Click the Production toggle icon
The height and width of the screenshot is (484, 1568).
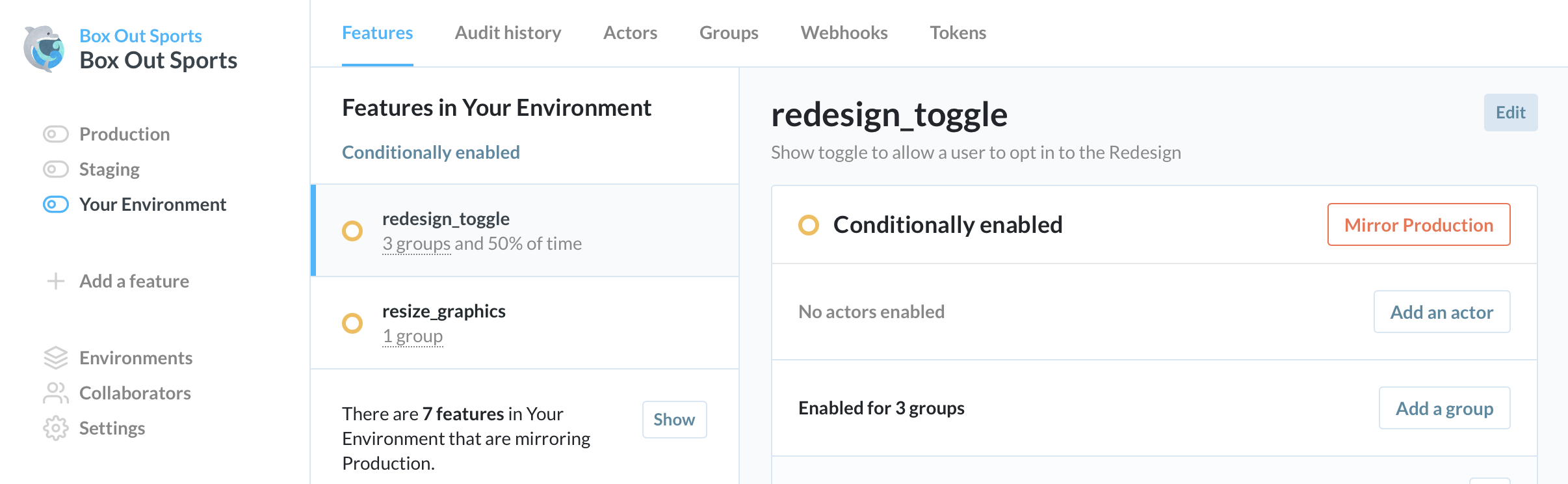tap(56, 134)
